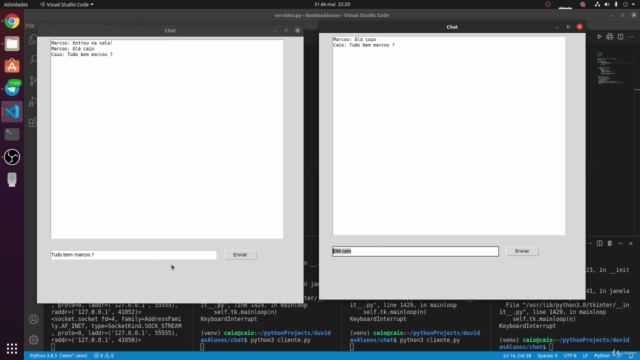The image size is (640, 360).
Task: Open Extensions in VS Code activity bar
Action: coord(33,122)
